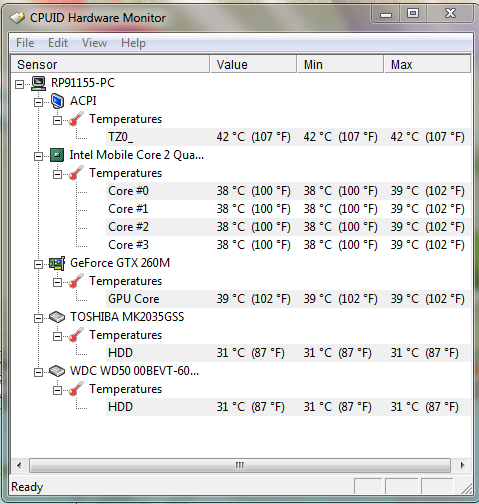Click the Ready status bar text
The height and width of the screenshot is (504, 479).
click(x=27, y=487)
